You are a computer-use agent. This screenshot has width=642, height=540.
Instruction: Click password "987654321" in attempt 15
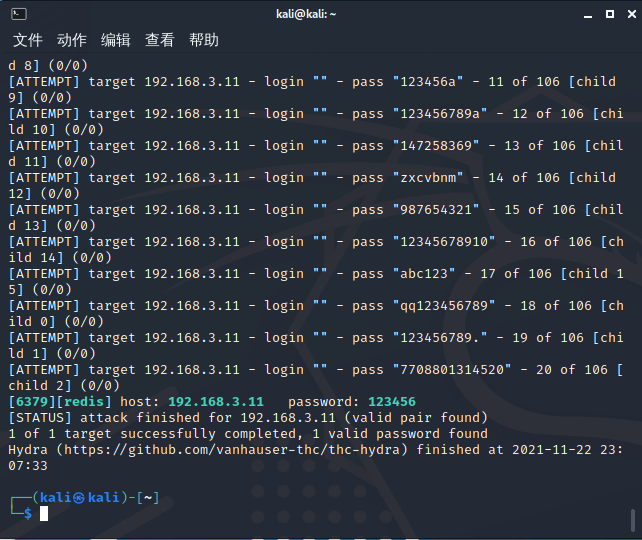[436, 210]
